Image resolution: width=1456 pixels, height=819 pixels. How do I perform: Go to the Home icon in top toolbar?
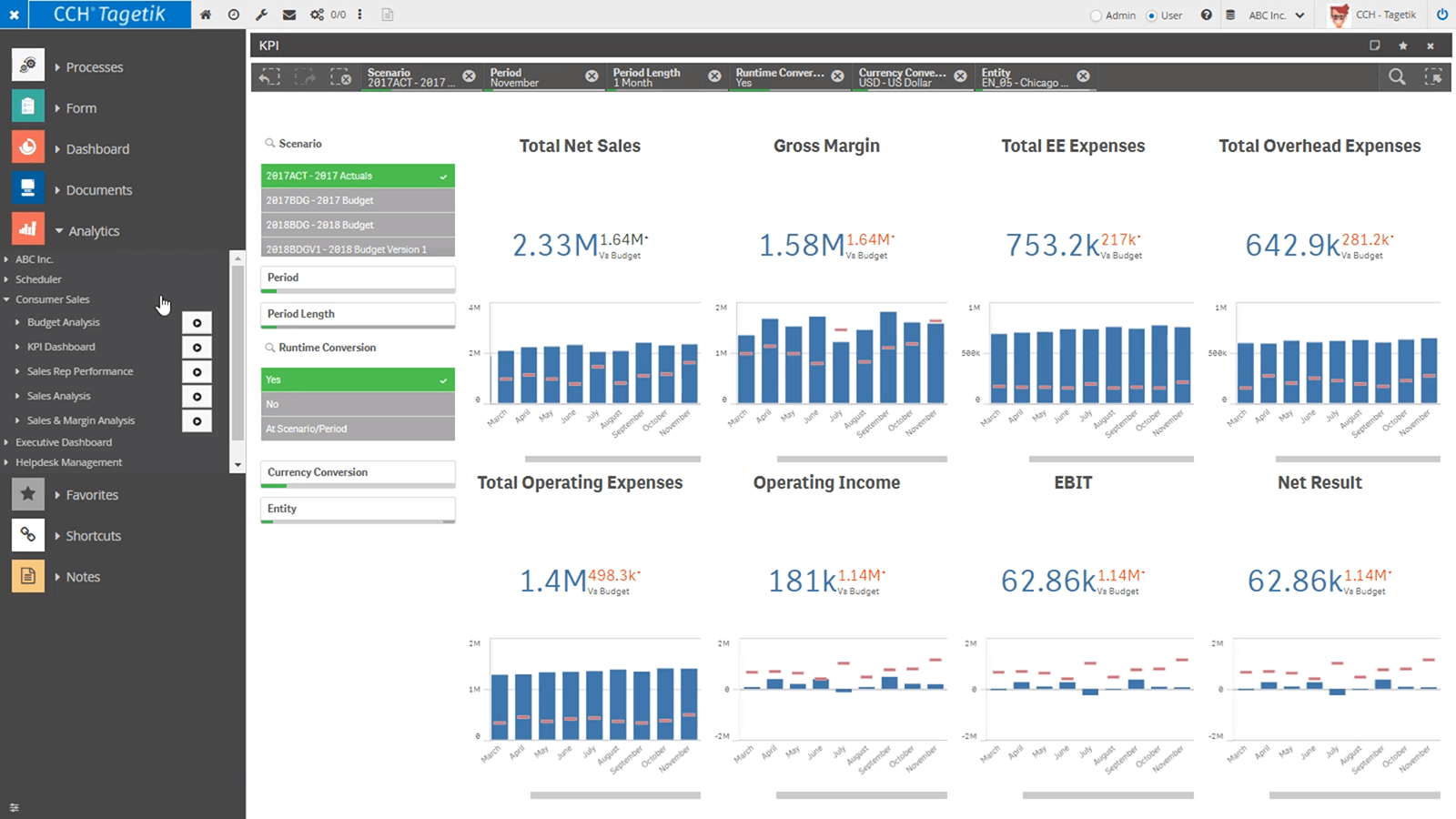pos(206,15)
